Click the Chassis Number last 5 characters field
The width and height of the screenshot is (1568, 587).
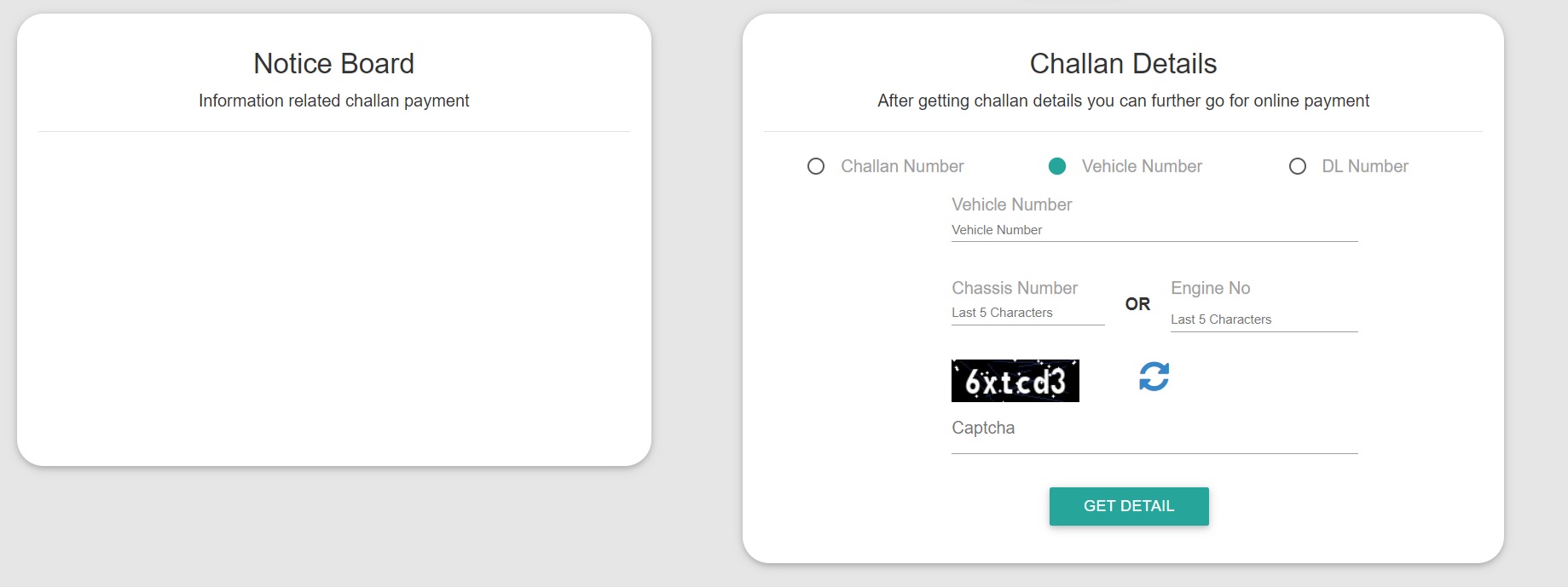tap(1027, 313)
